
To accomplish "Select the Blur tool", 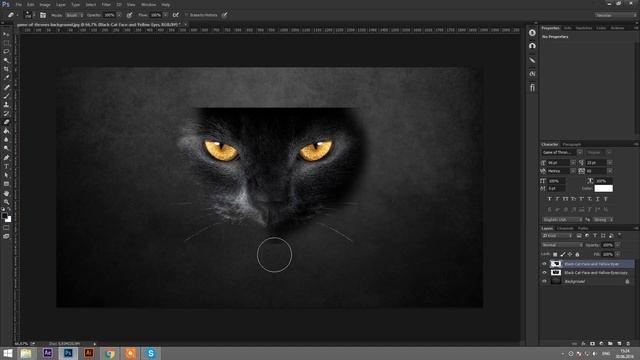I will click(x=6, y=140).
